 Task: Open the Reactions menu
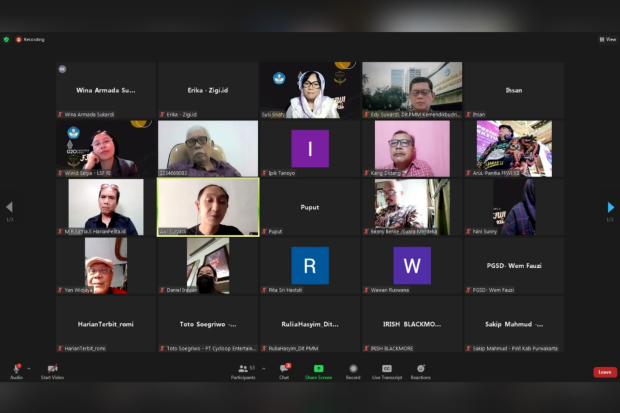[x=420, y=369]
